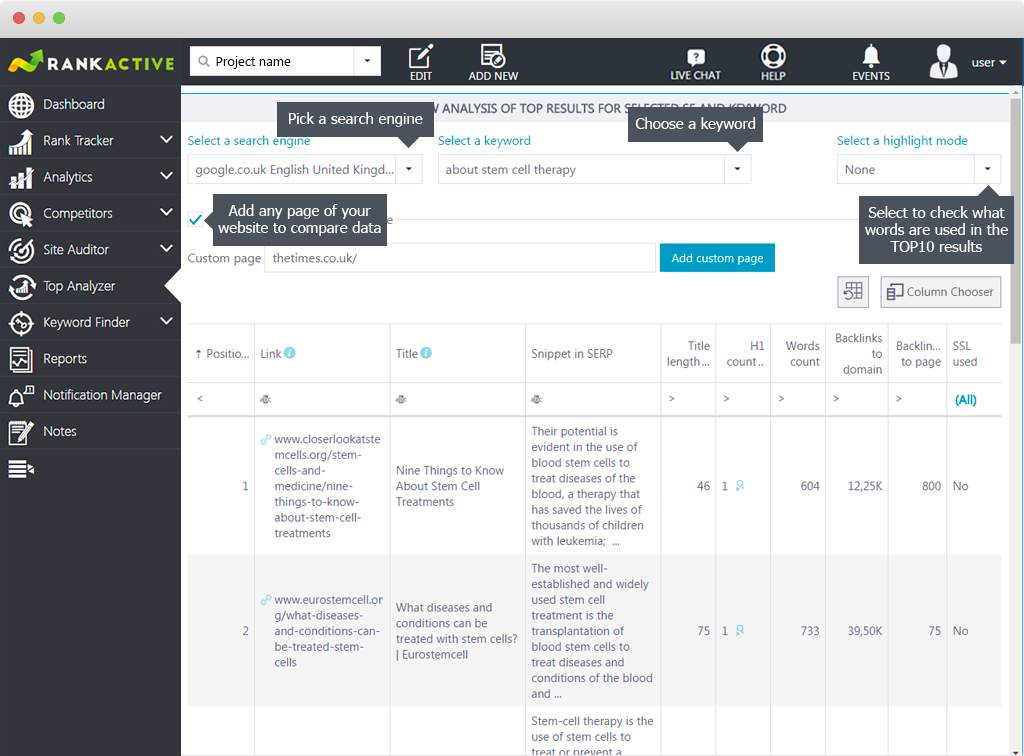Click the Competitors target icon

[x=21, y=214]
